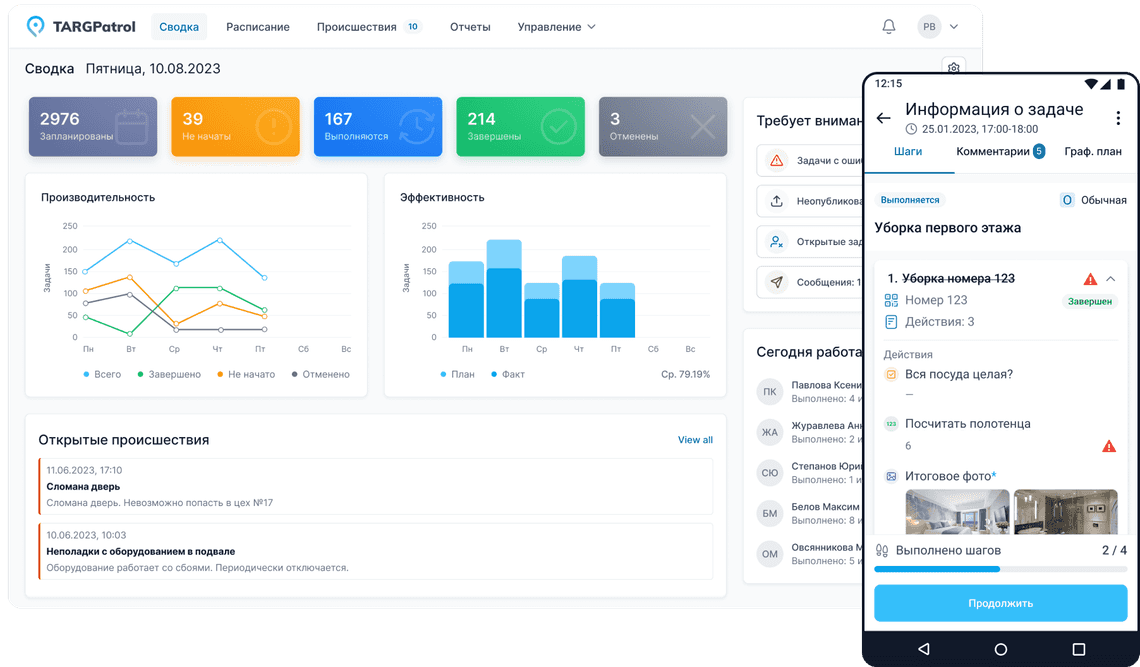The image size is (1140, 667).
Task: Open the Расписание menu item
Action: point(257,27)
